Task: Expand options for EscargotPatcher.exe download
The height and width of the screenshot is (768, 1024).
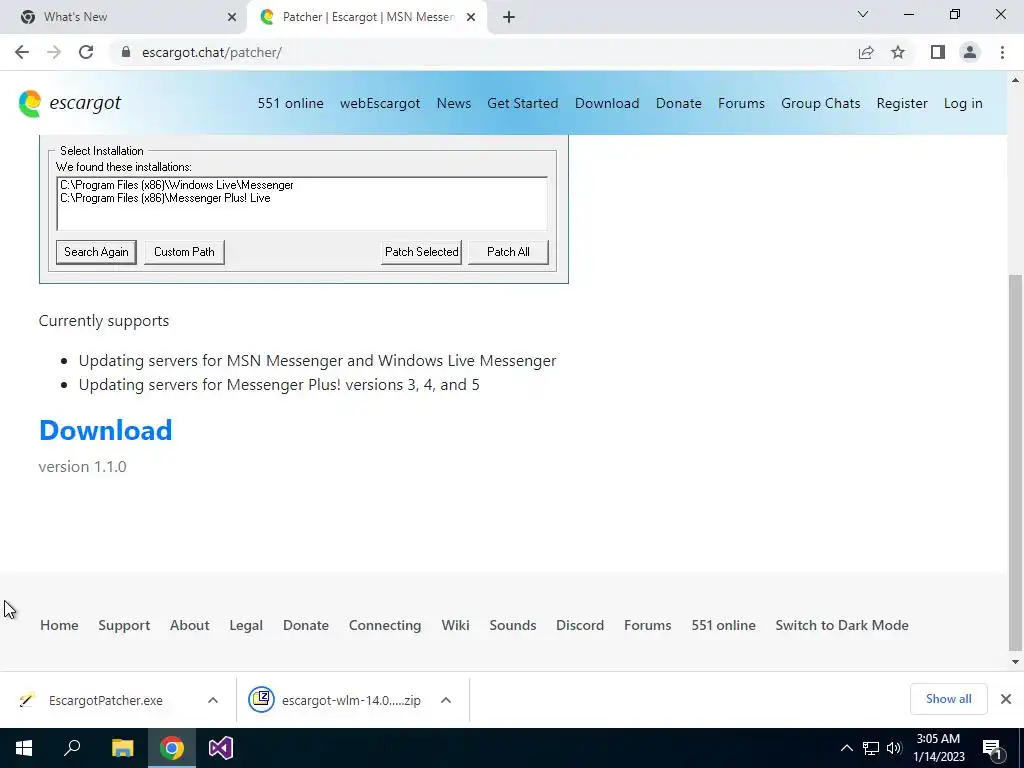Action: point(213,700)
